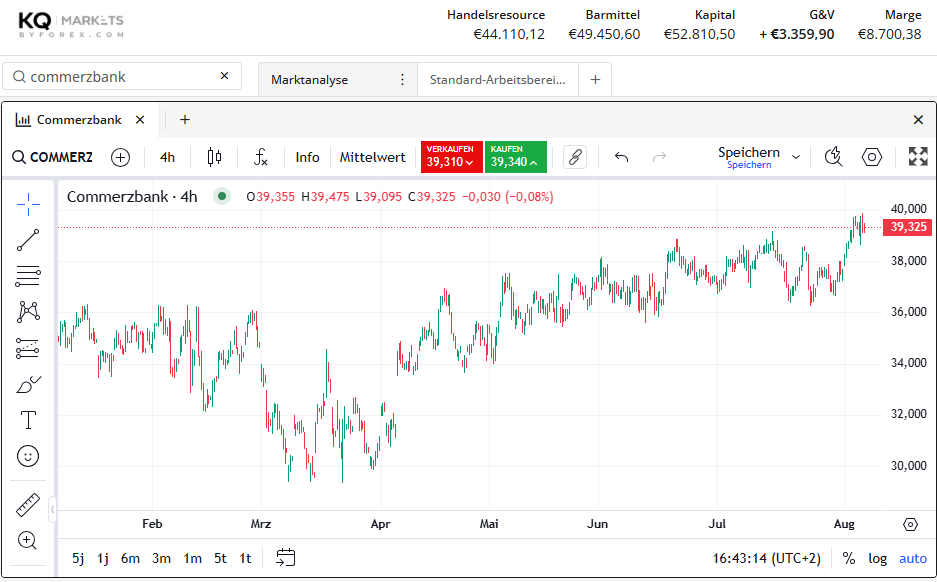The image size is (937, 582).
Task: Click the red Verkaufen 39,310 button
Action: [x=451, y=157]
